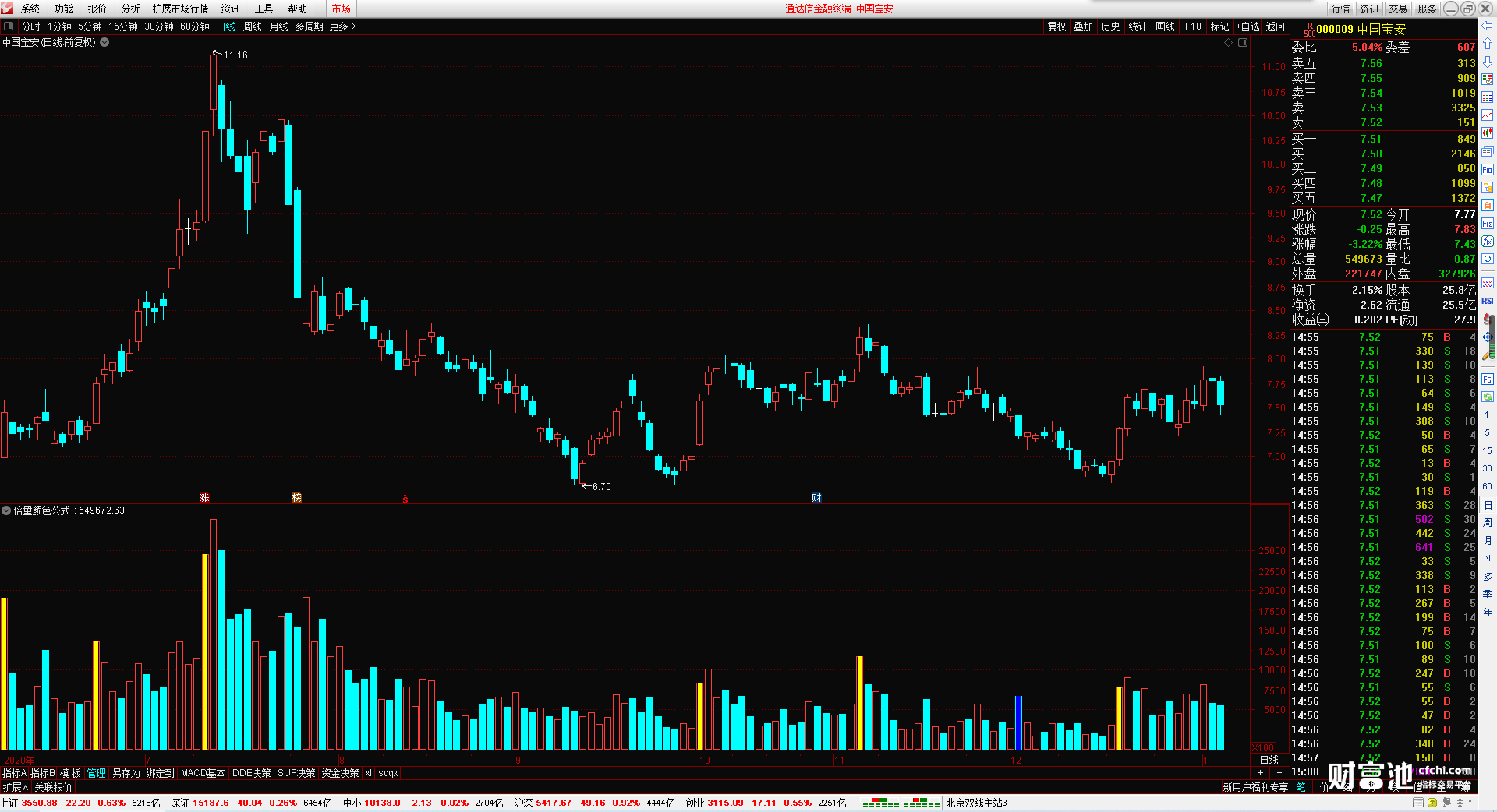
Task: Click the blue 财 event marker
Action: [x=816, y=498]
